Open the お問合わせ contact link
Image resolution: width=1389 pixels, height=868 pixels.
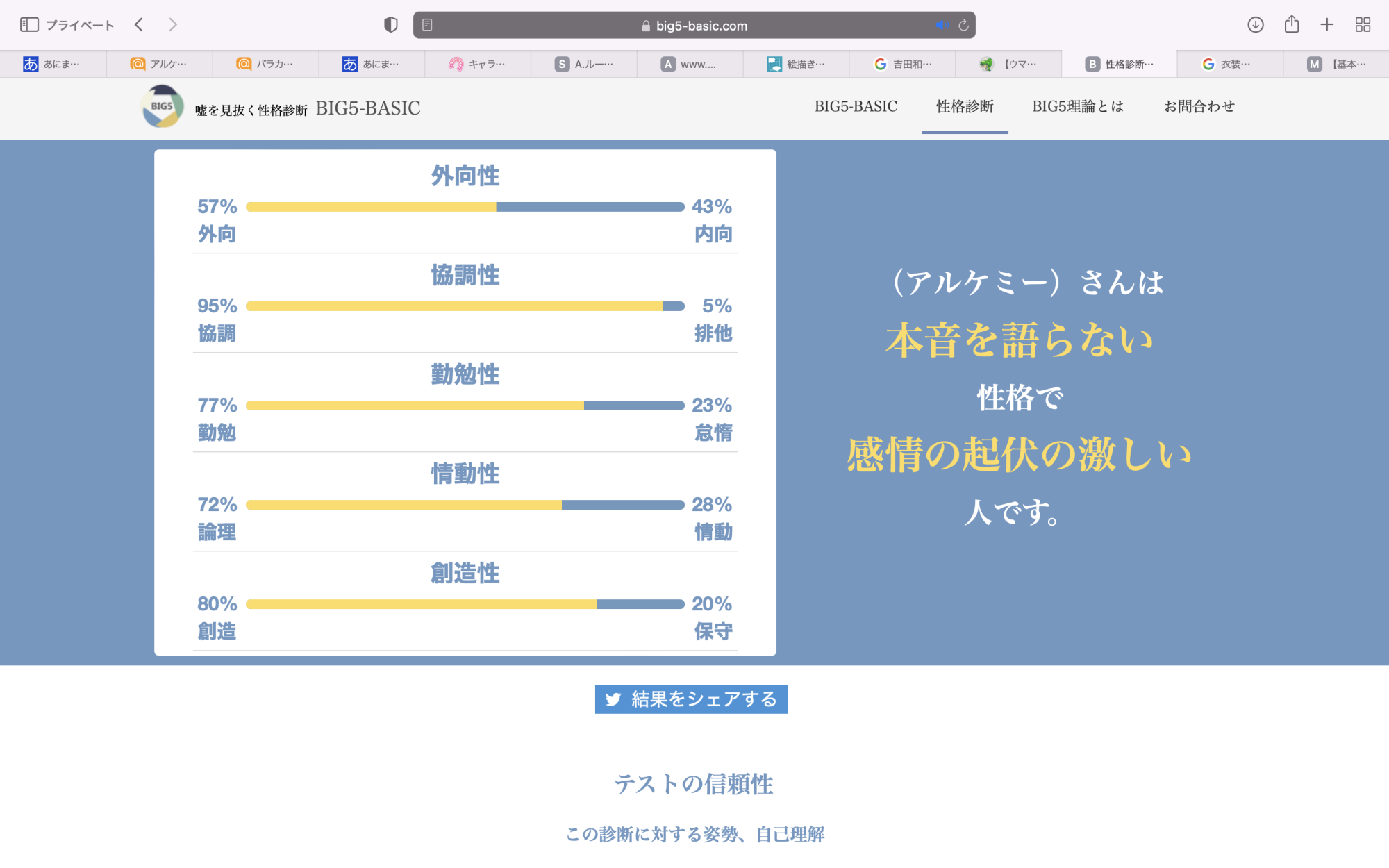point(1199,106)
